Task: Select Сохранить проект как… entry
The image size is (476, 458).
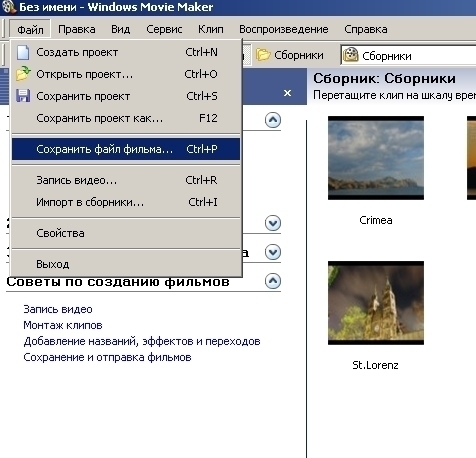Action: pyautogui.click(x=126, y=118)
